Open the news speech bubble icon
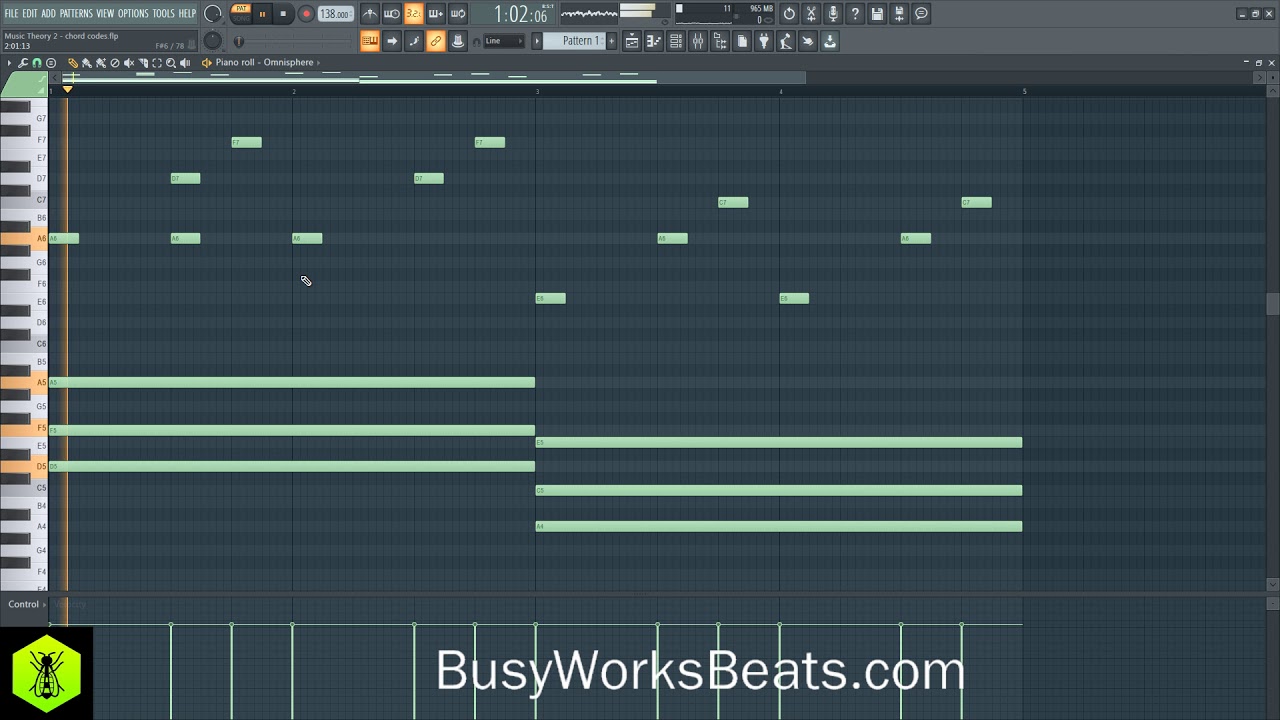Image resolution: width=1280 pixels, height=720 pixels. 921,14
